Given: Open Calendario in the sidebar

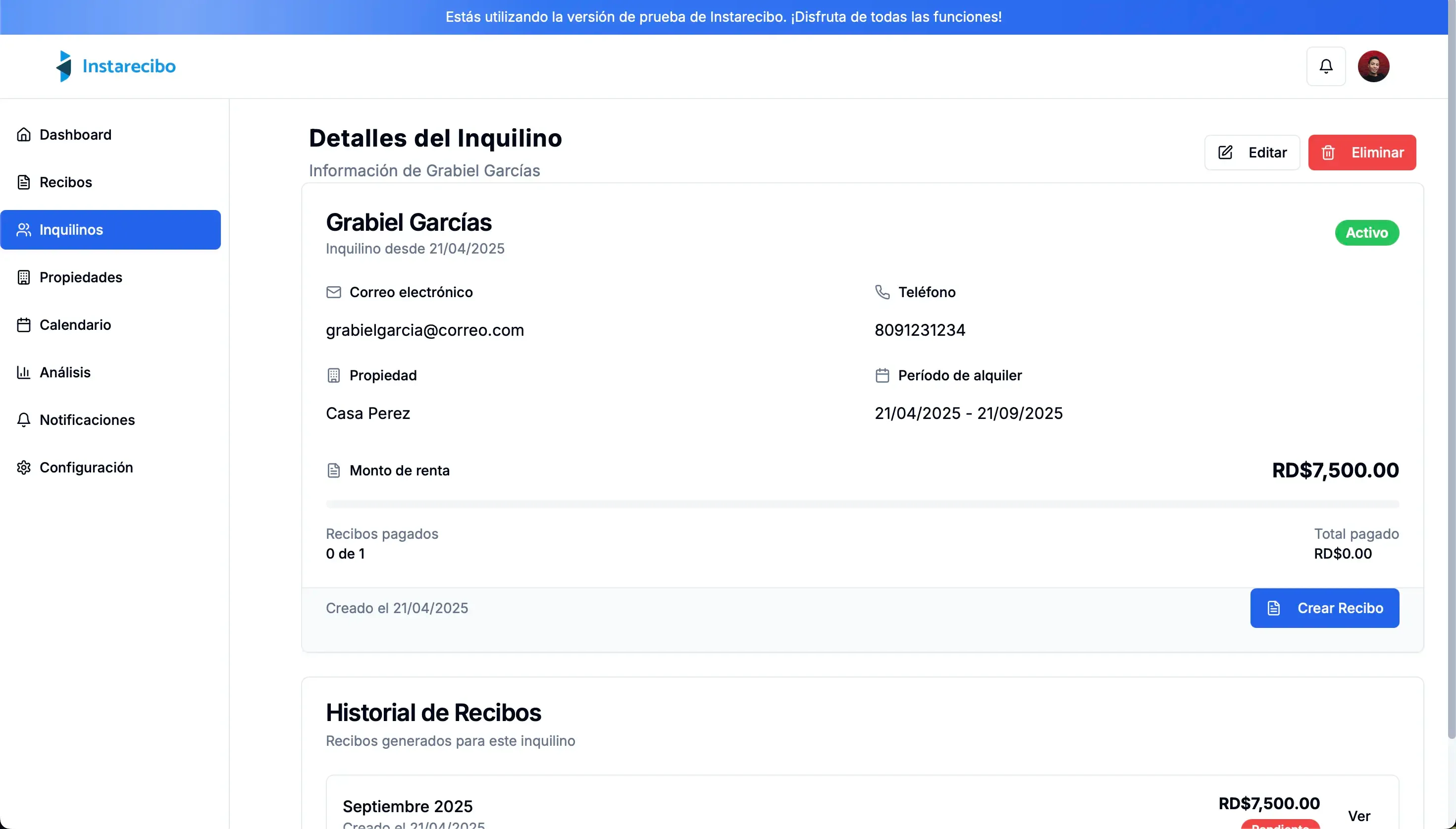Looking at the screenshot, I should tap(110, 324).
